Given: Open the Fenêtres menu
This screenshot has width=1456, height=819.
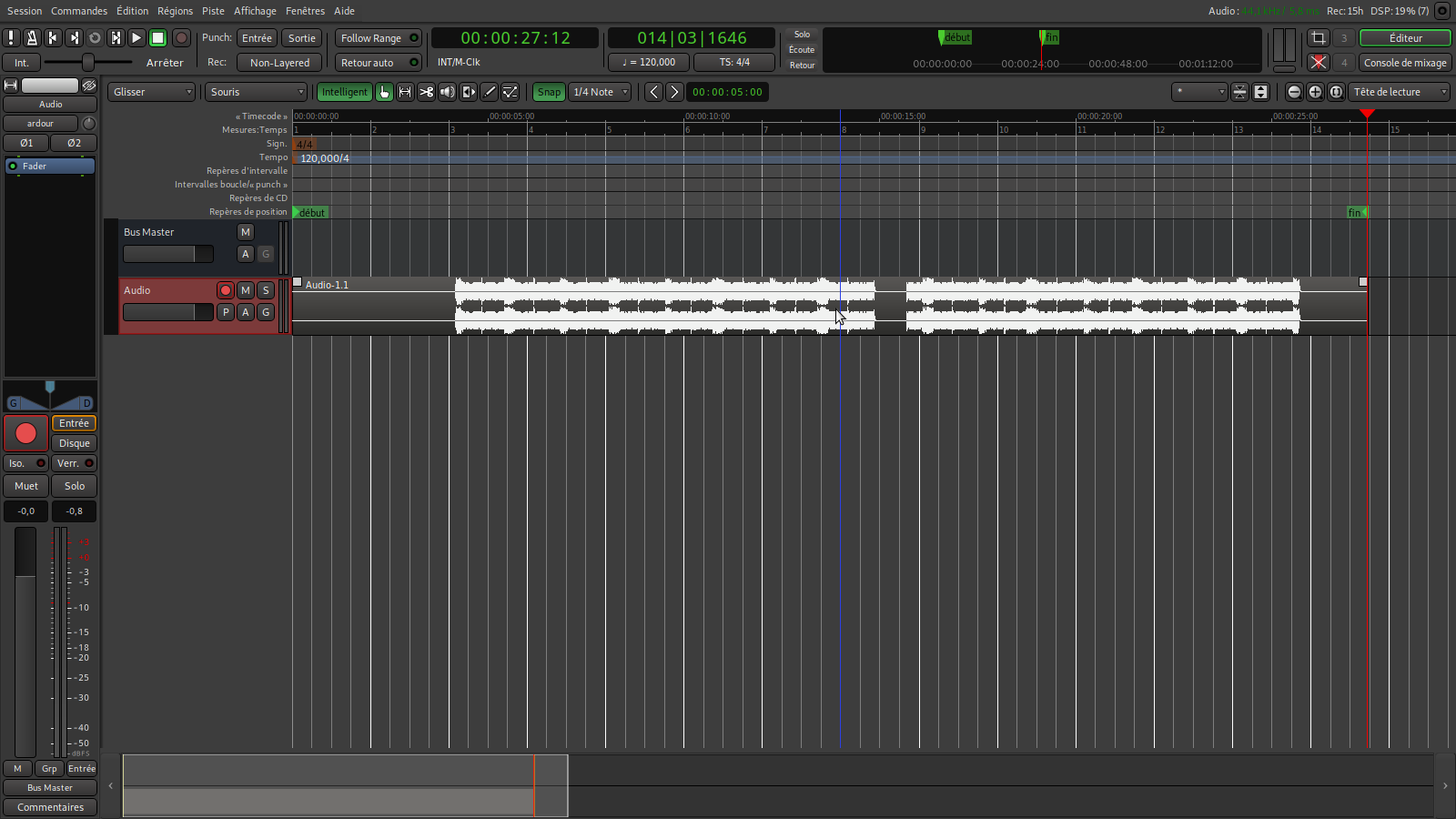Looking at the screenshot, I should [x=305, y=11].
